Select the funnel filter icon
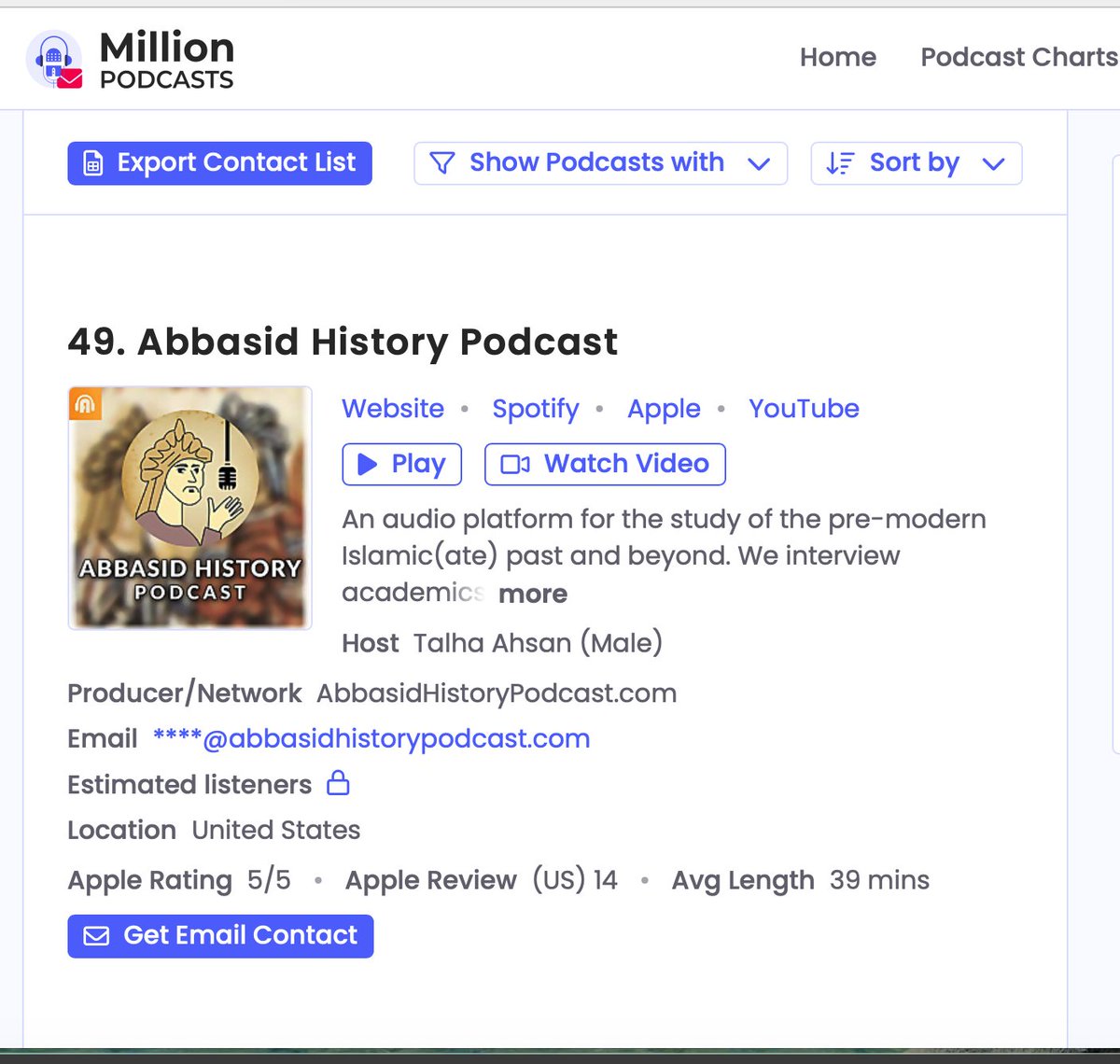Image resolution: width=1120 pixels, height=1064 pixels. coord(445,162)
